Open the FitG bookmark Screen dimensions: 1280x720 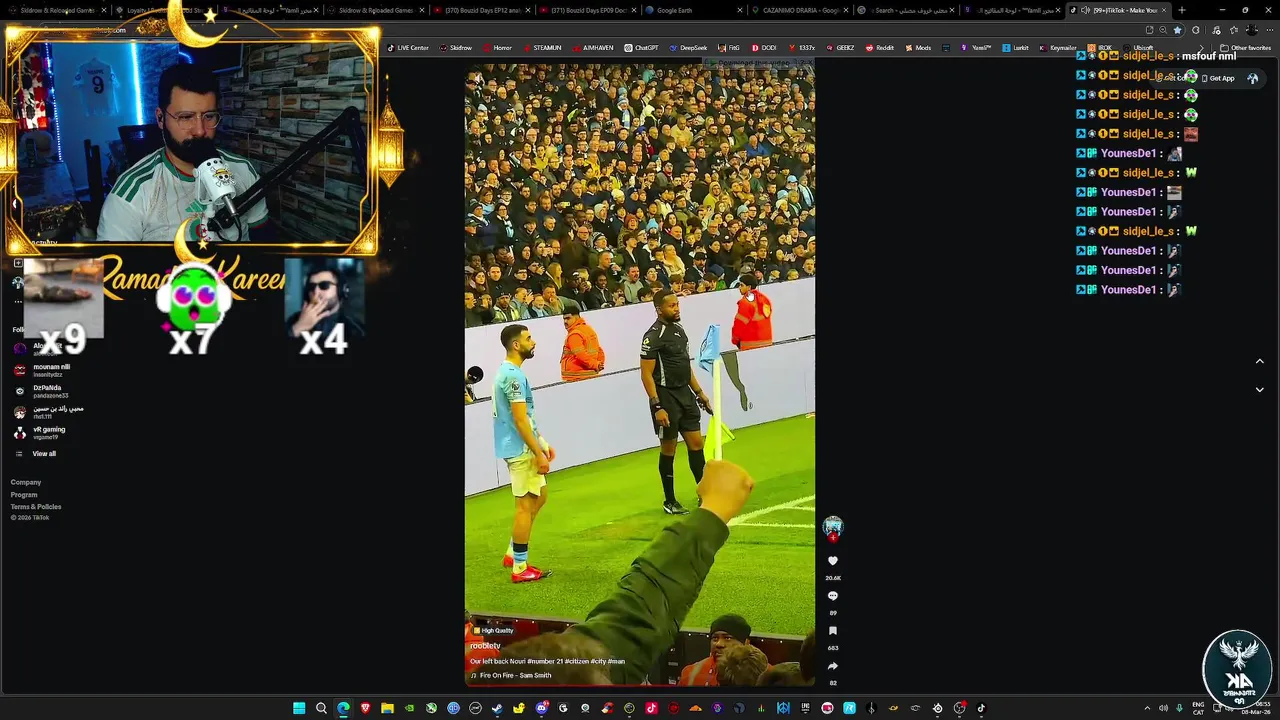729,48
